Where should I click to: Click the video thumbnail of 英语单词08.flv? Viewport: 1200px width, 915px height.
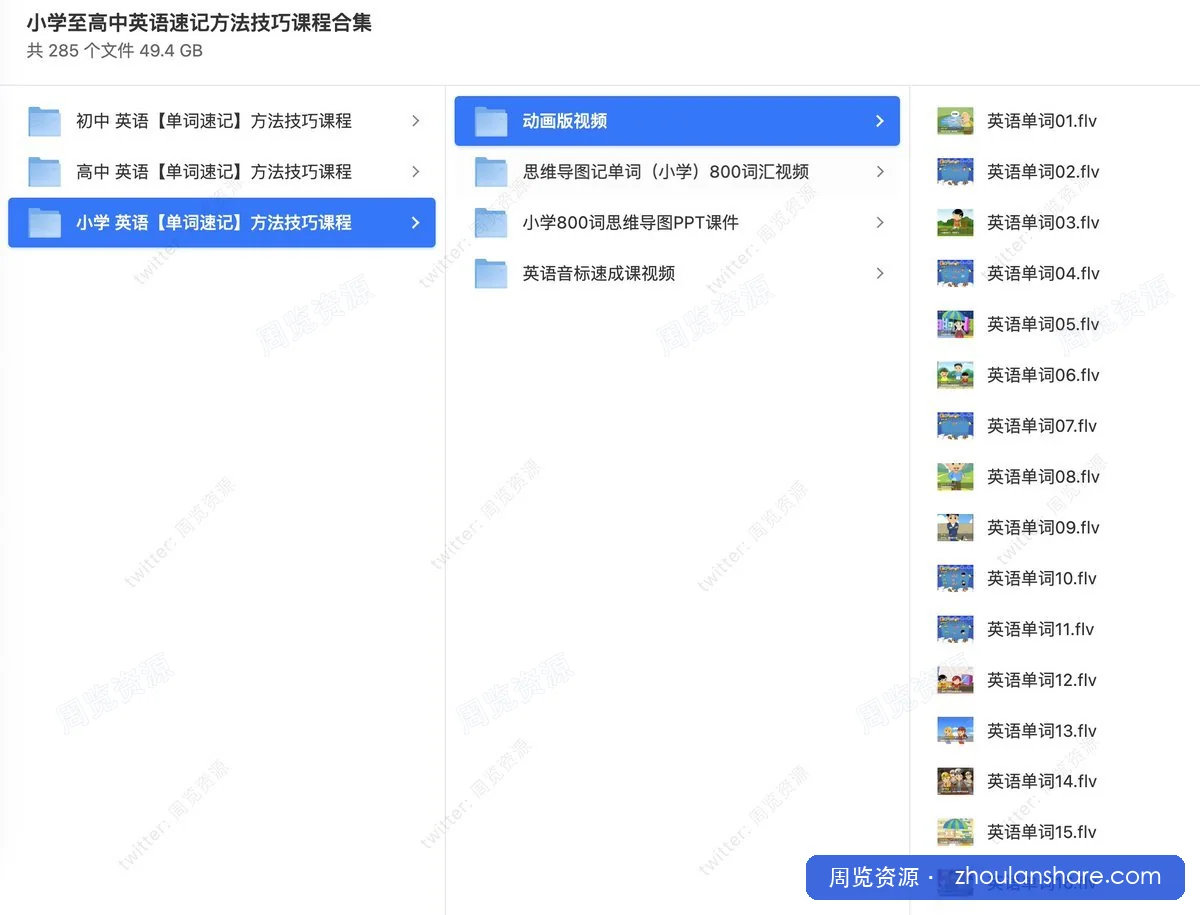pos(955,477)
